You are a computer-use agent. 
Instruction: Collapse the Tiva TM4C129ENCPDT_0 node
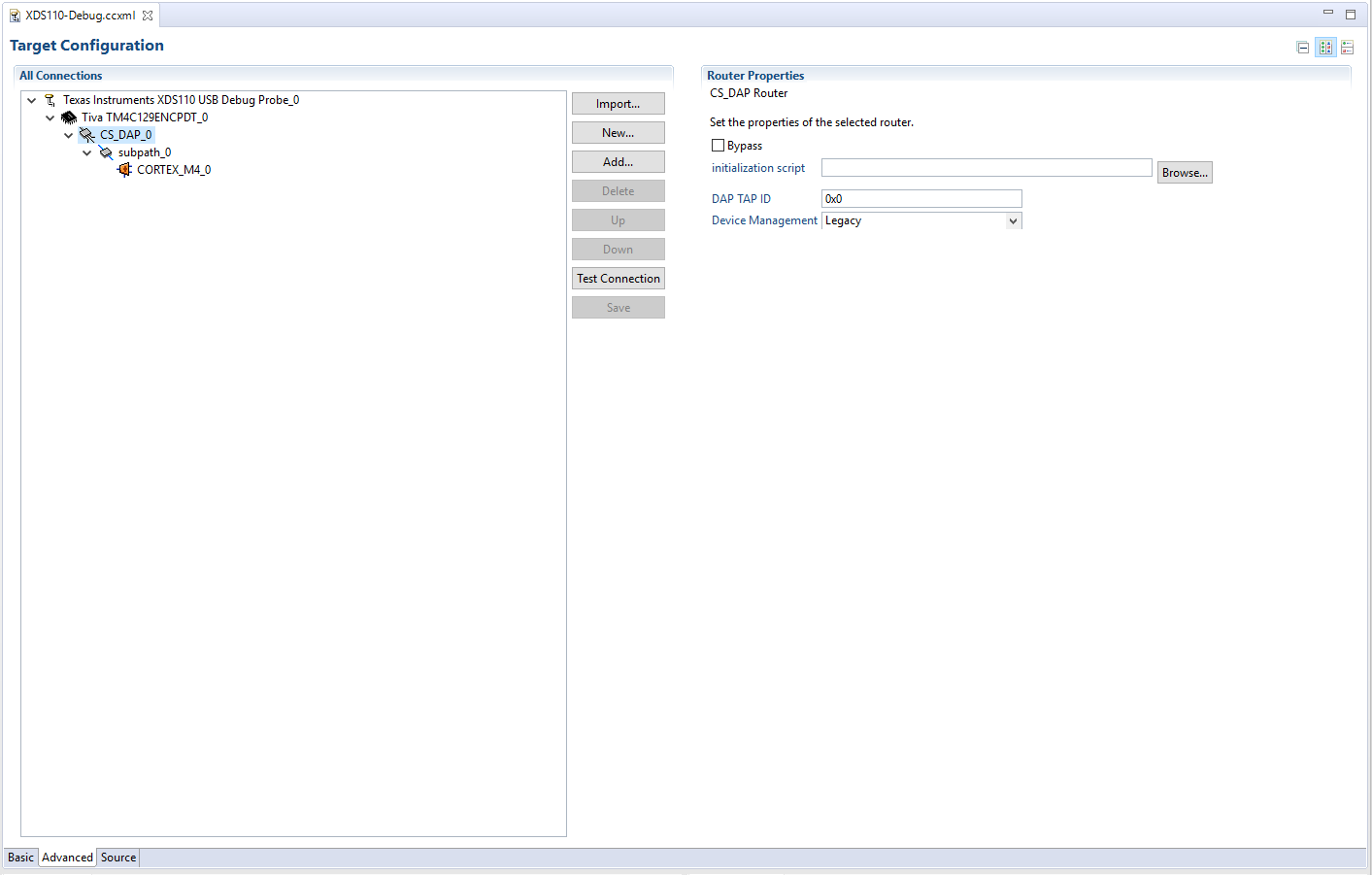[50, 118]
